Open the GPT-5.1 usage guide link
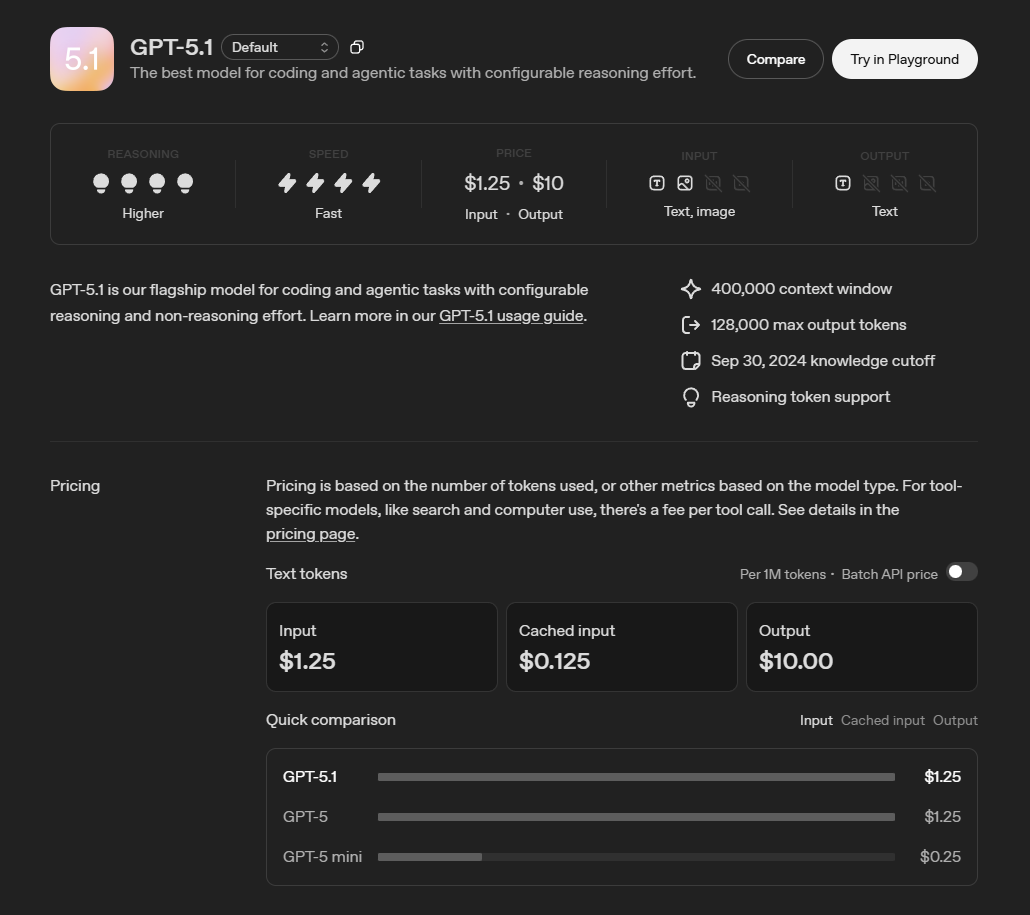This screenshot has width=1030, height=915. (511, 316)
